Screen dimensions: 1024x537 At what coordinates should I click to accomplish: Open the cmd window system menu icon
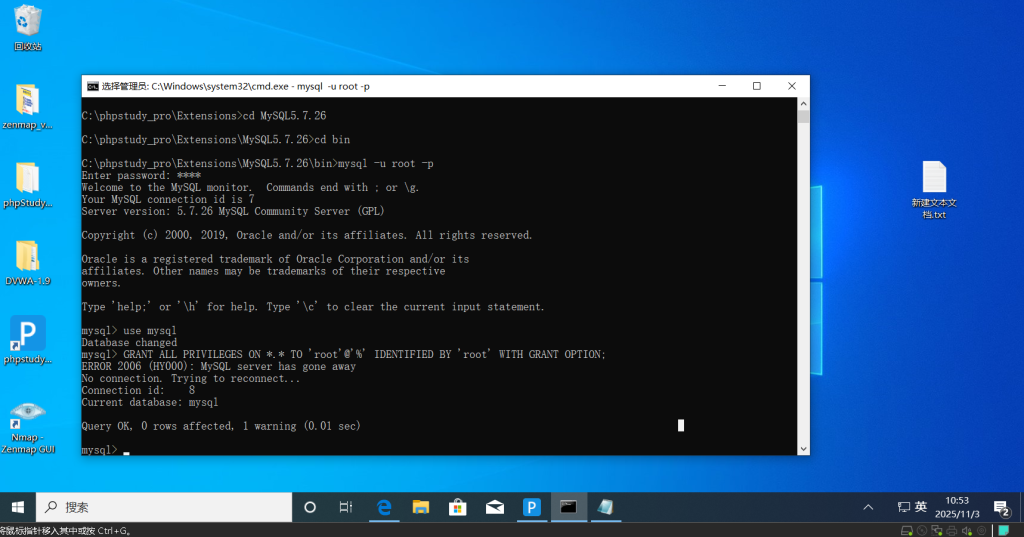tap(93, 87)
